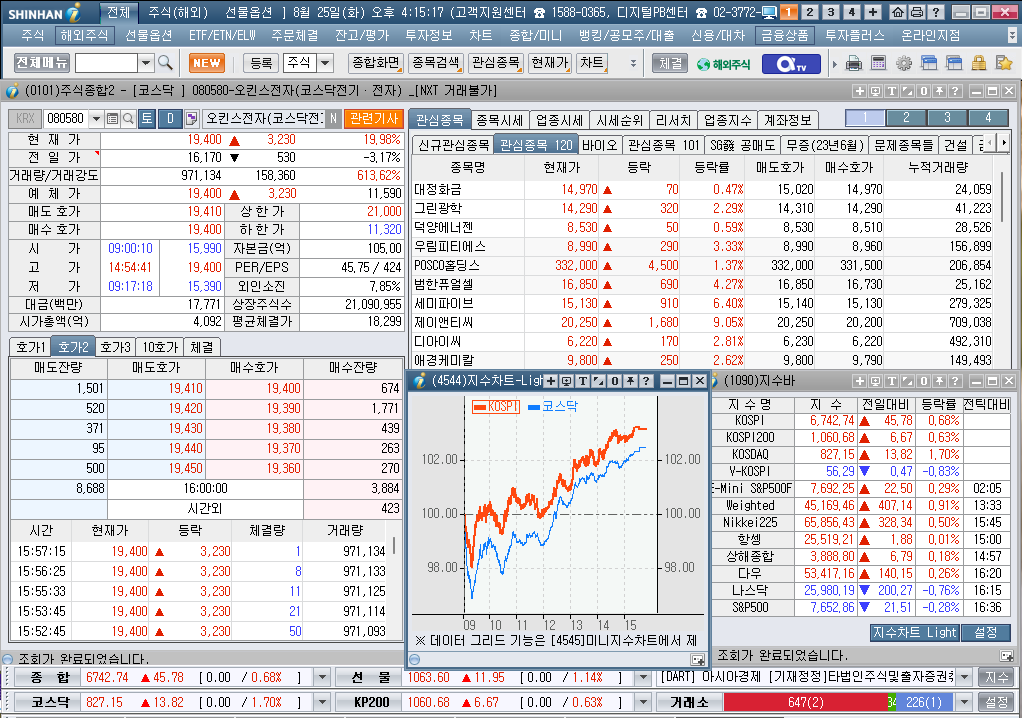Viewport: 1022px width, 718px height.
Task: Expand the right arrow before toolbar printer
Action: coord(834,64)
